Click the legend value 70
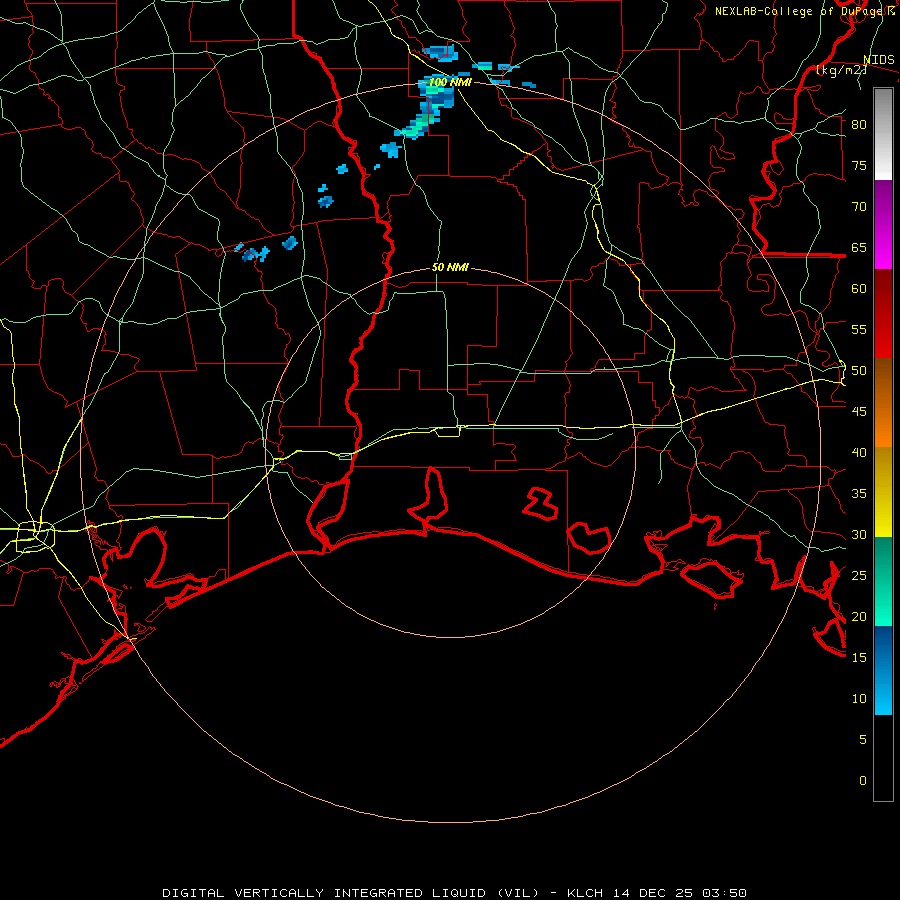900x900 pixels. 859,207
